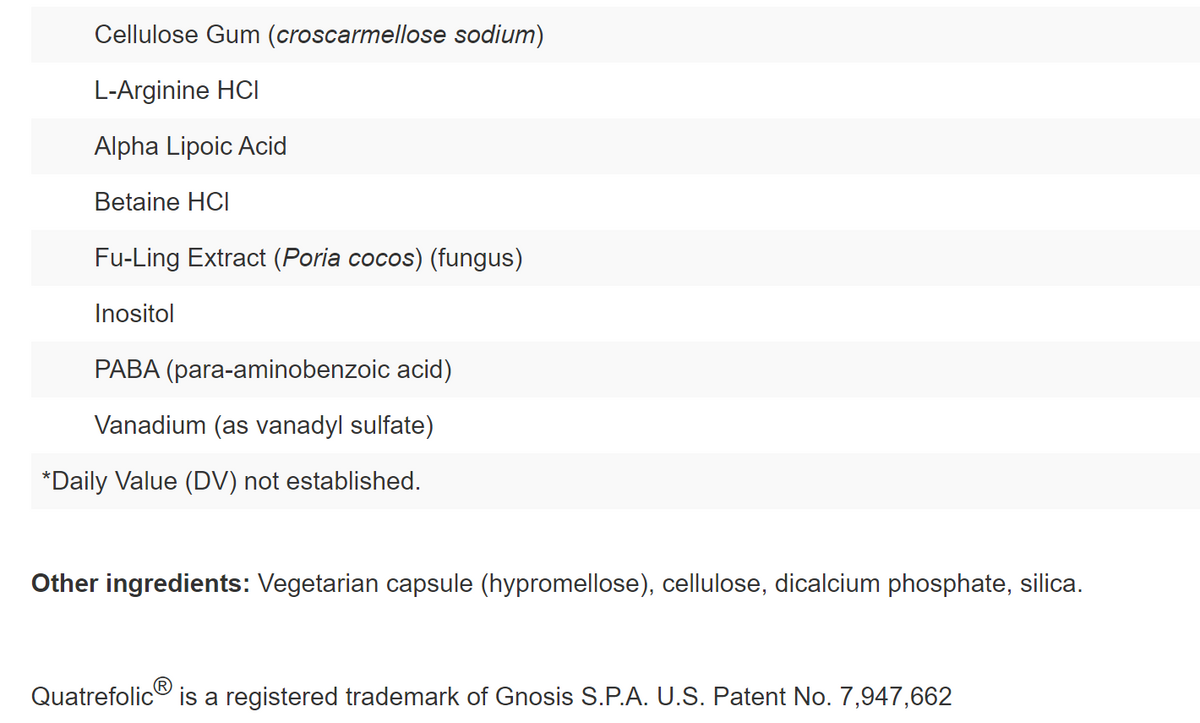Click the Alpha Lipoic Acid entry
This screenshot has width=1200, height=723.
point(190,147)
